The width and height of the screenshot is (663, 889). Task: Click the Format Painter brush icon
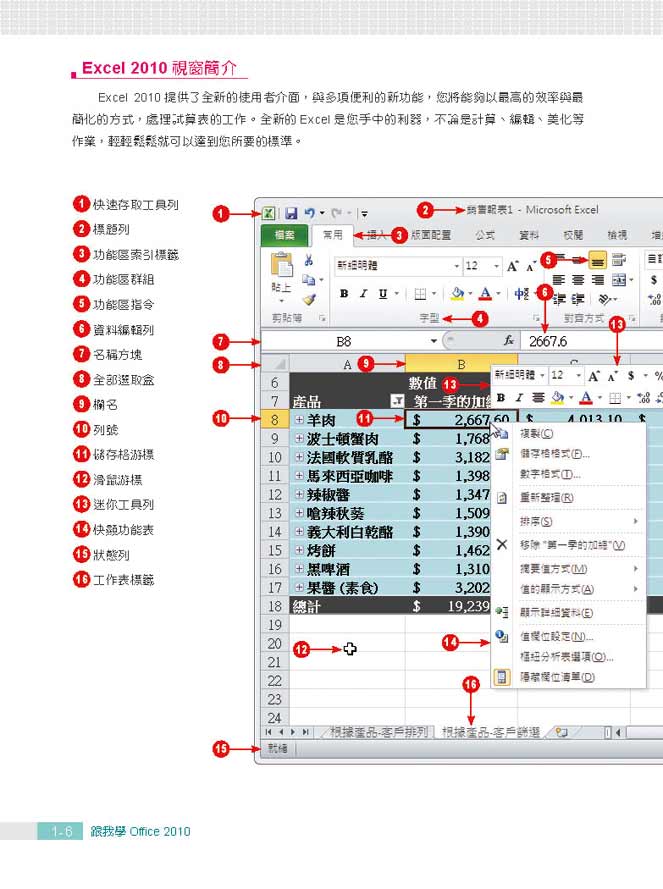point(309,299)
